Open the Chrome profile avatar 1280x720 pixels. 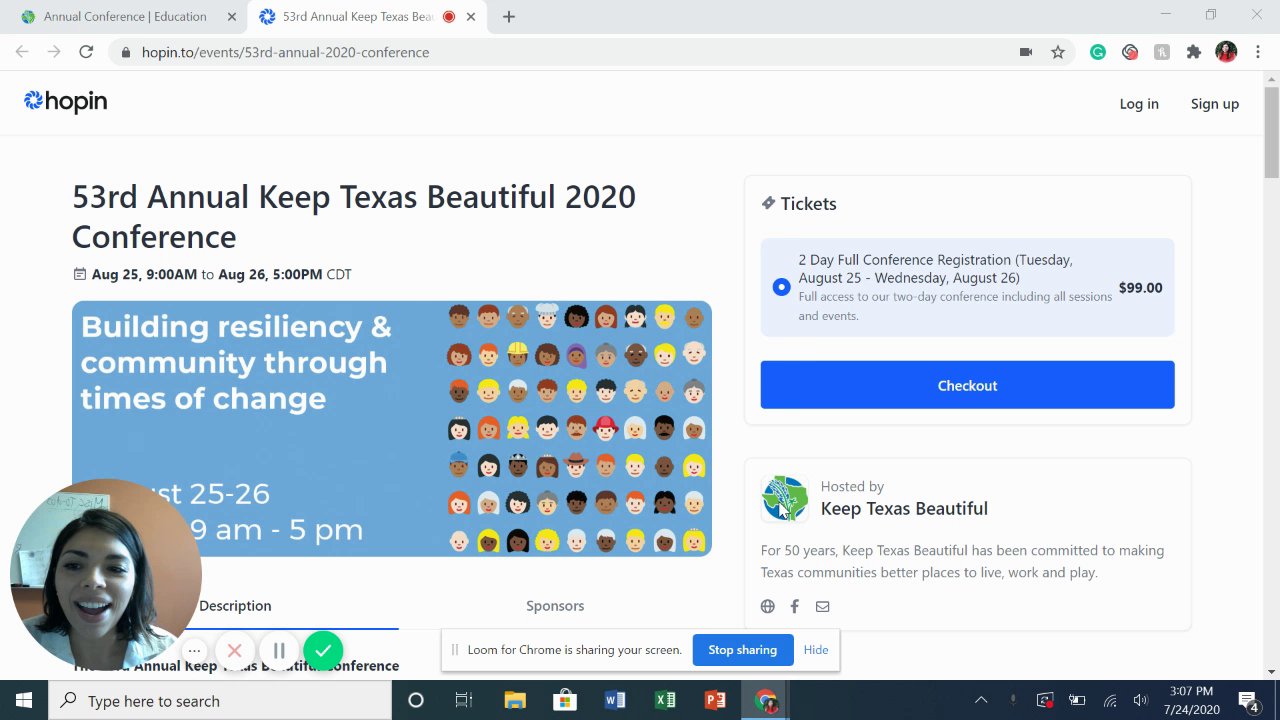[1226, 52]
